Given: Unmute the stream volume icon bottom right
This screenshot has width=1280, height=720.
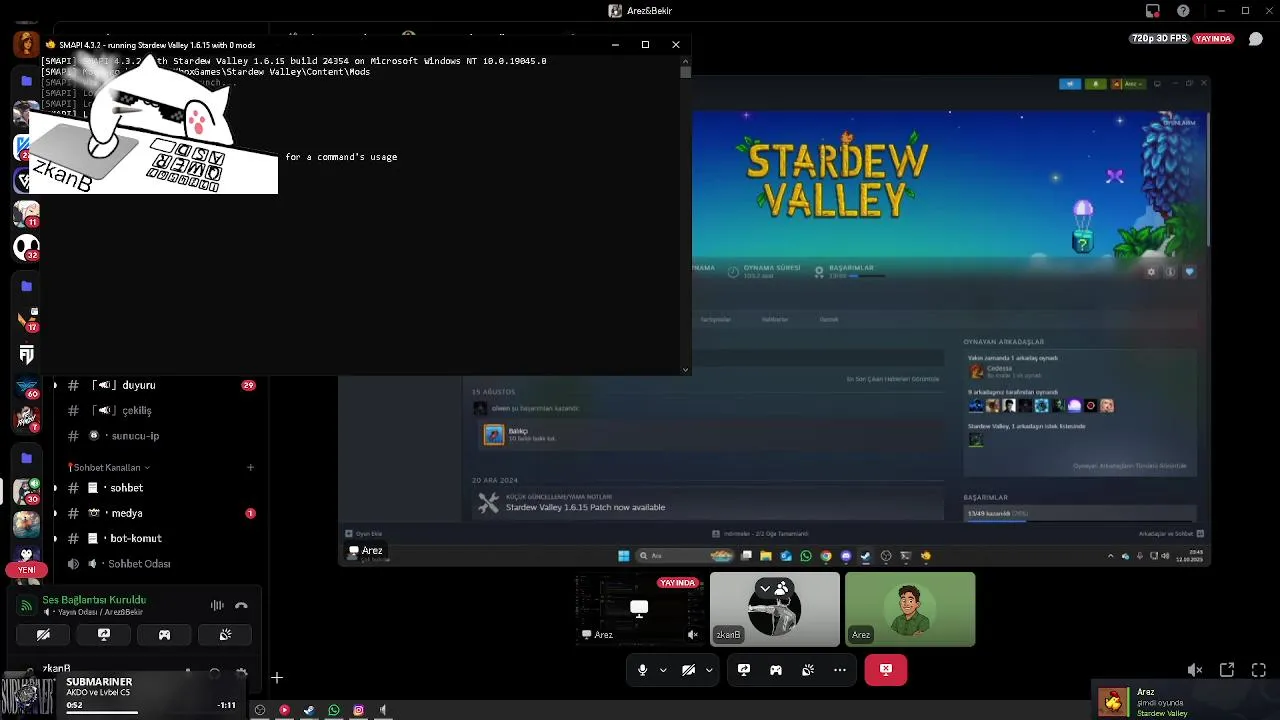Looking at the screenshot, I should tap(1195, 670).
